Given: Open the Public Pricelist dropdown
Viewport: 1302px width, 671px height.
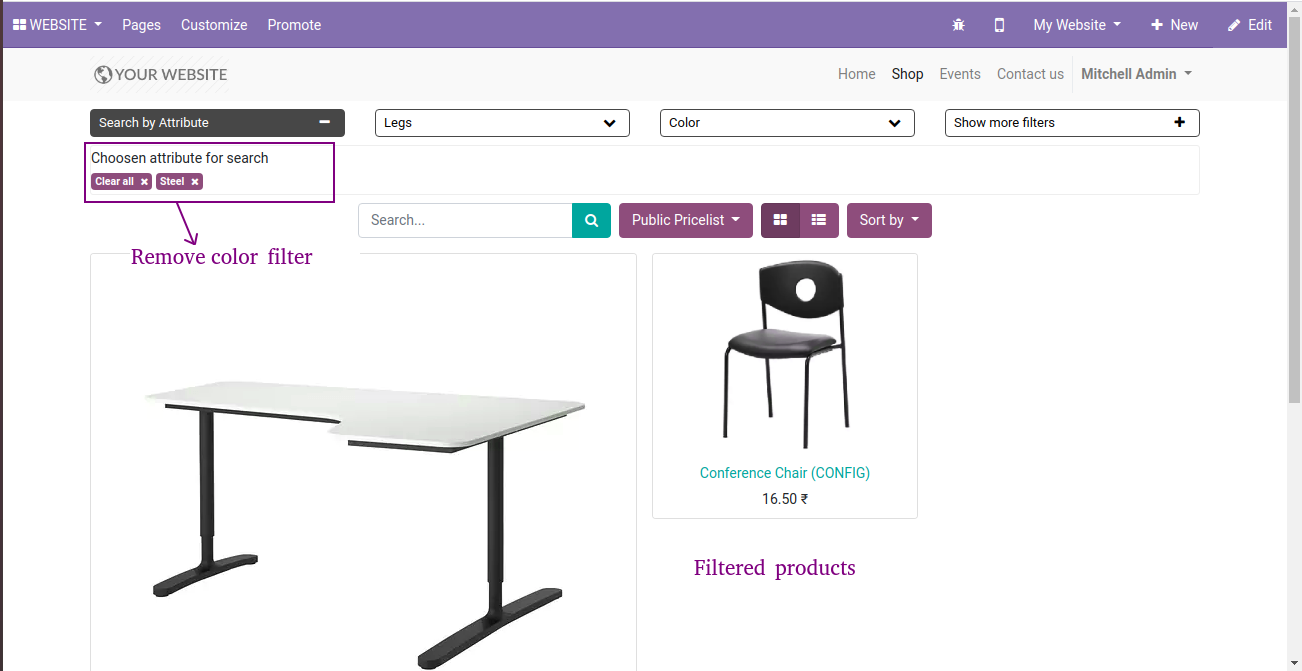Looking at the screenshot, I should (x=685, y=220).
